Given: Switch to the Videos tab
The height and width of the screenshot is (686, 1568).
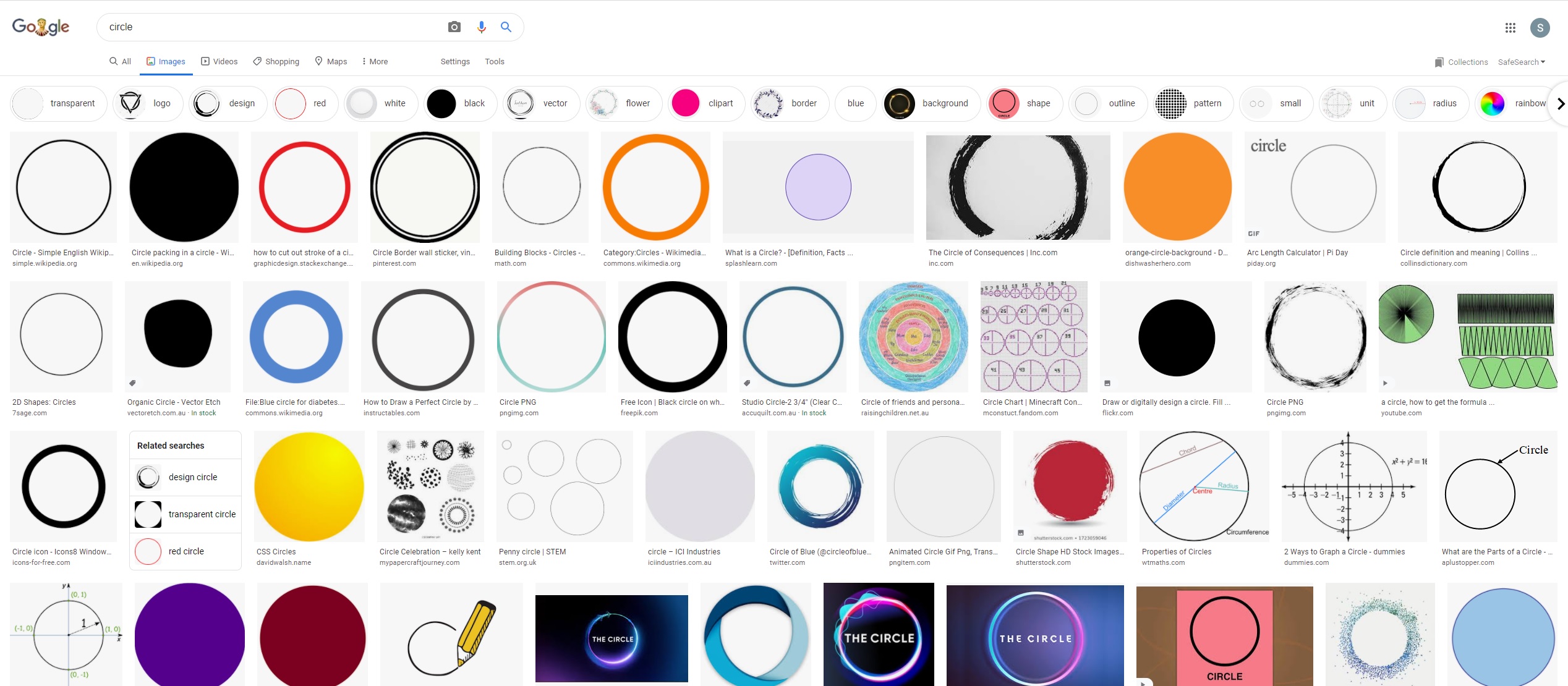Looking at the screenshot, I should pos(219,62).
